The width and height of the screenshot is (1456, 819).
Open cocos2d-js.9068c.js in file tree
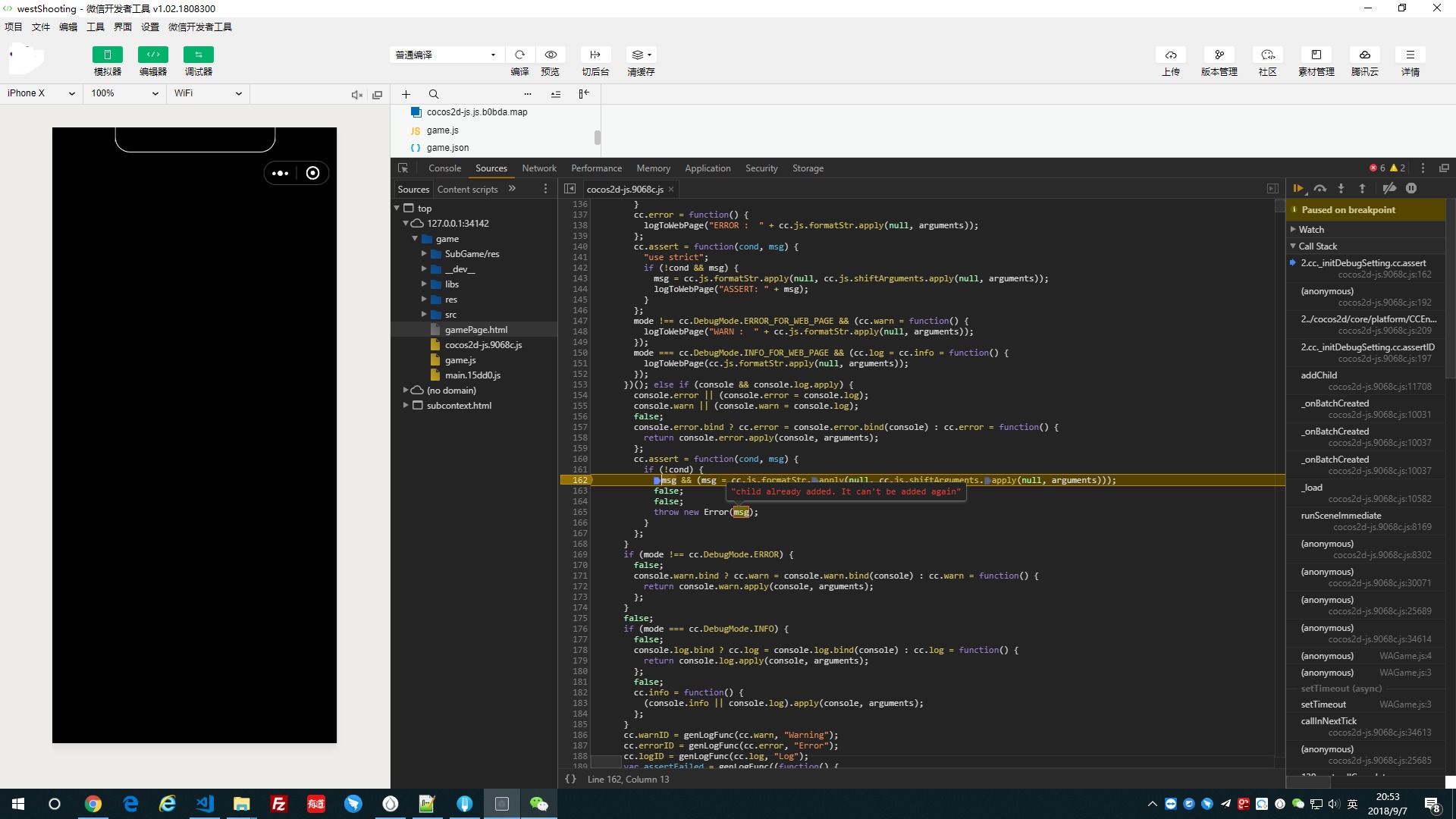click(483, 345)
